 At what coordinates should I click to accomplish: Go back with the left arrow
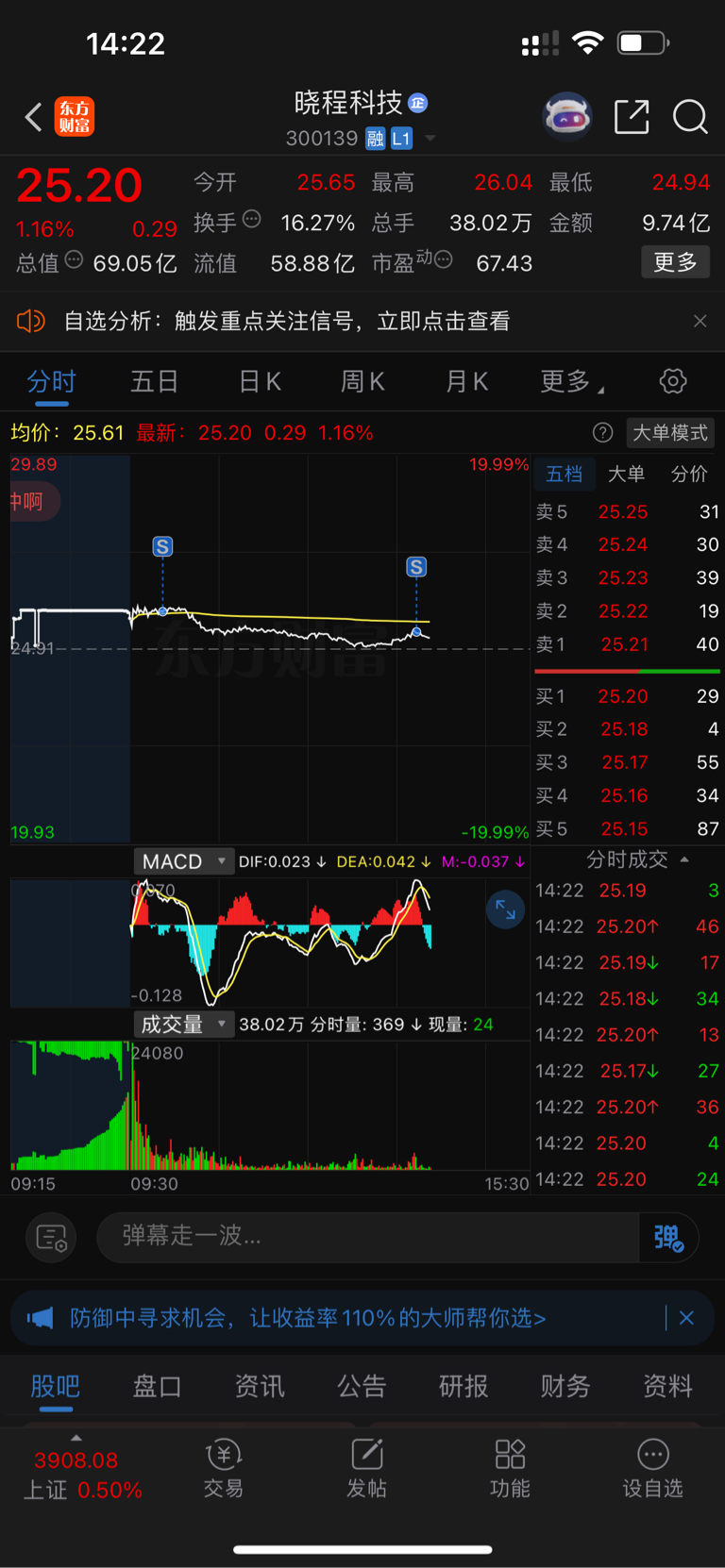coord(33,117)
